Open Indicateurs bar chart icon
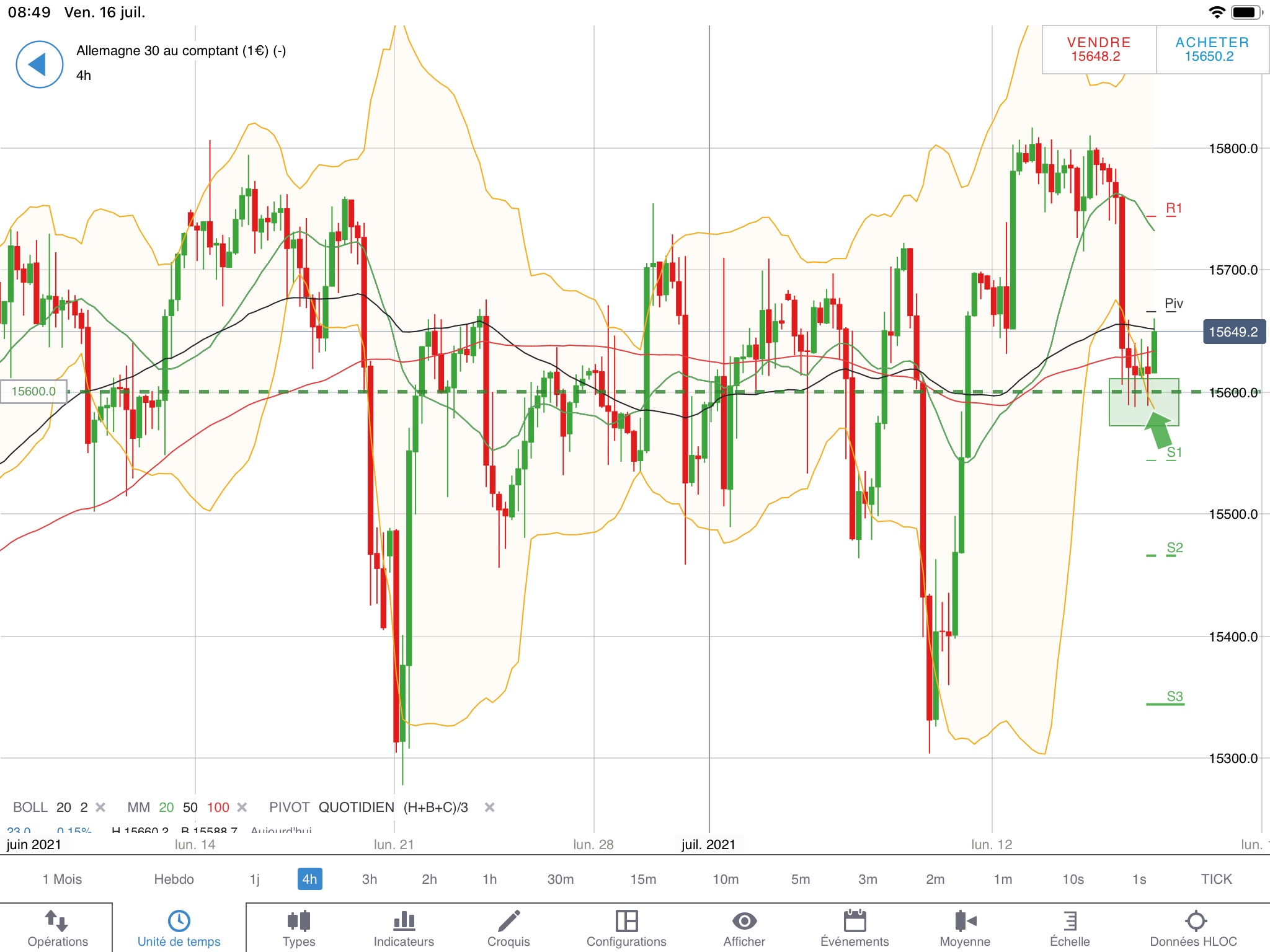Viewport: 1270px width, 952px height. pyautogui.click(x=404, y=922)
